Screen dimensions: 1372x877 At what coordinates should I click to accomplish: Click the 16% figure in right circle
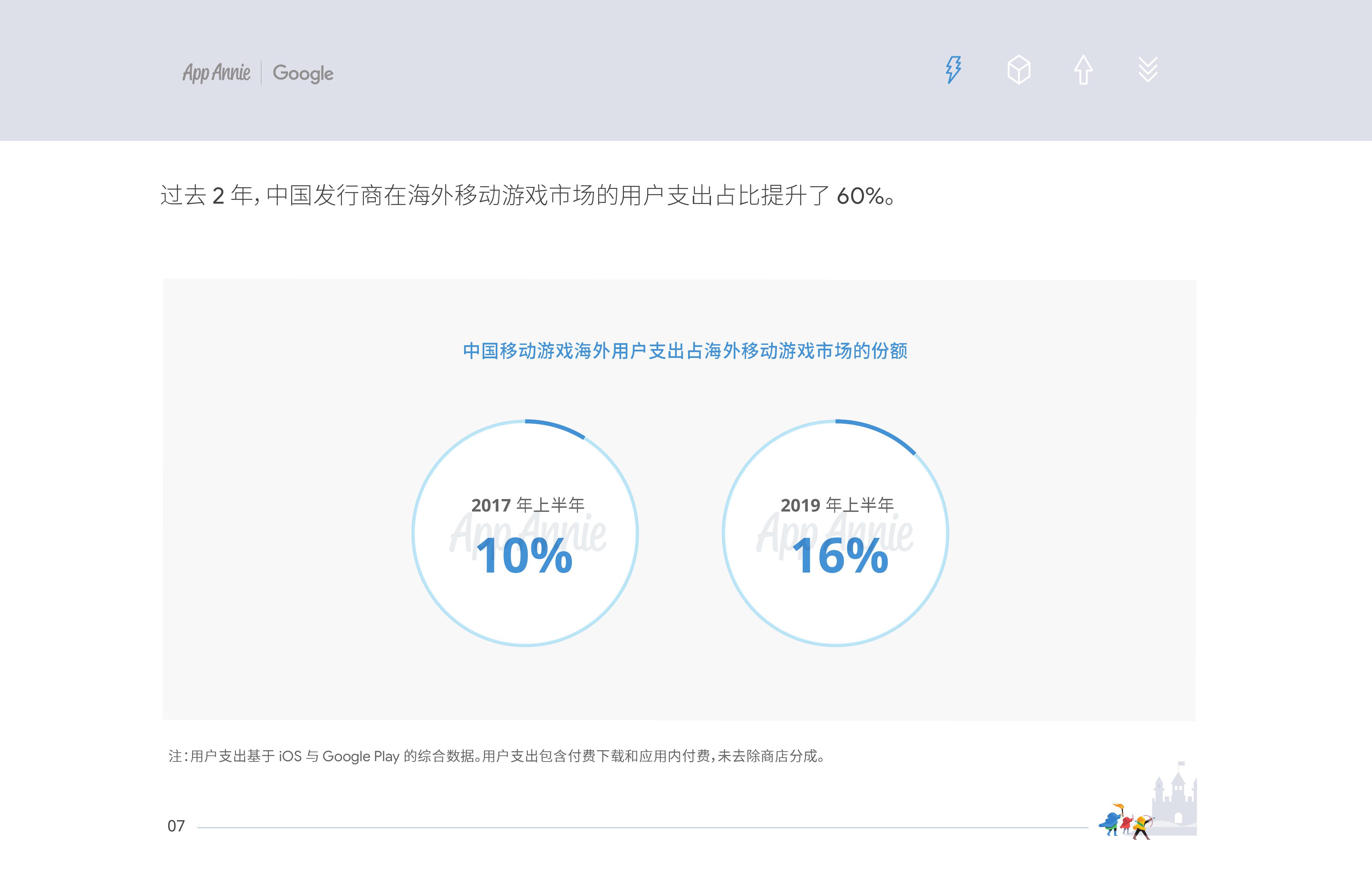tap(840, 556)
